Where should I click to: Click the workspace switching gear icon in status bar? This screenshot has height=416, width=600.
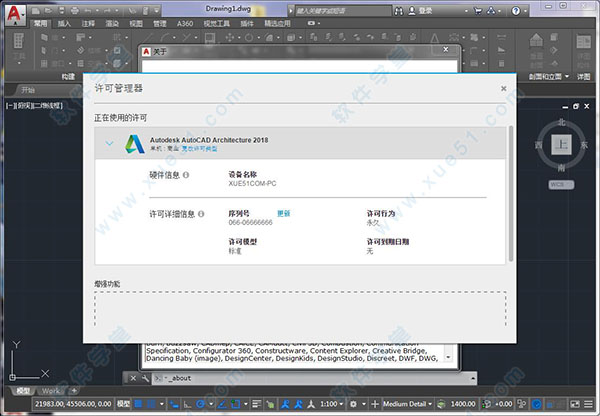click(353, 404)
